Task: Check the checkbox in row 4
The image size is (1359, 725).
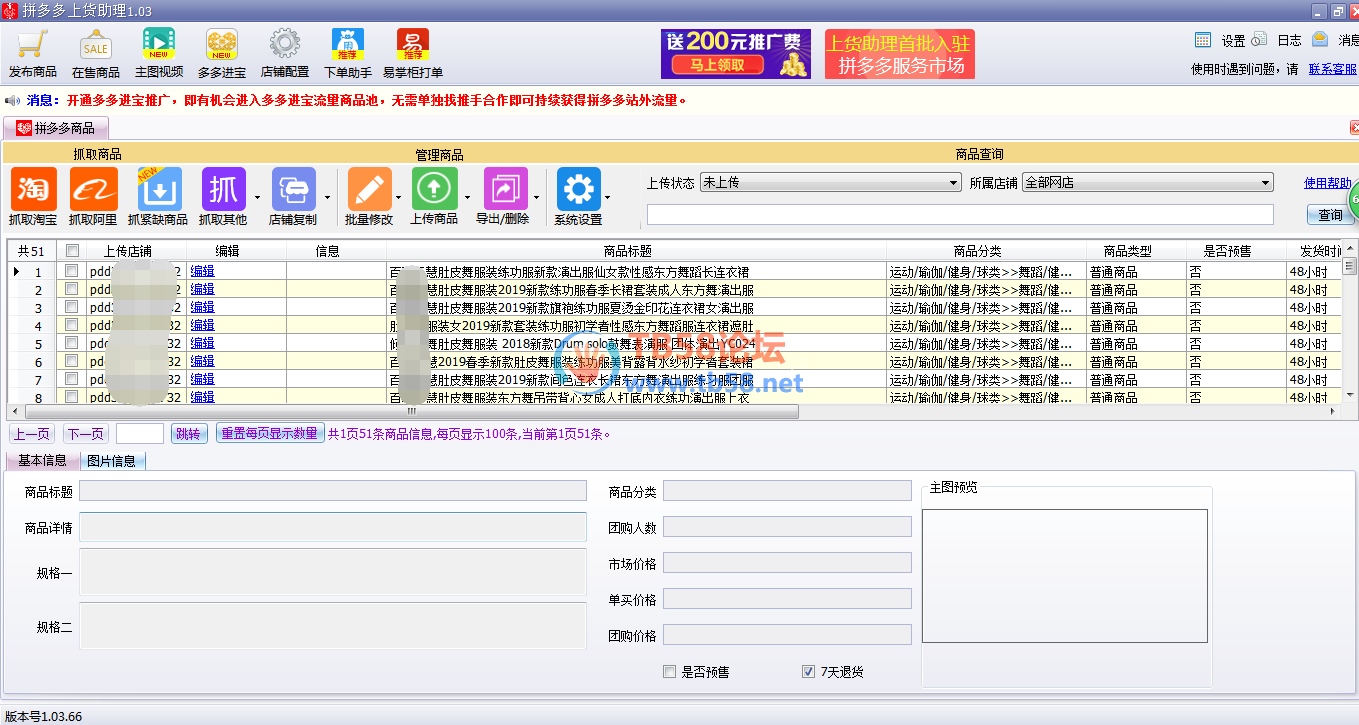Action: [71, 325]
